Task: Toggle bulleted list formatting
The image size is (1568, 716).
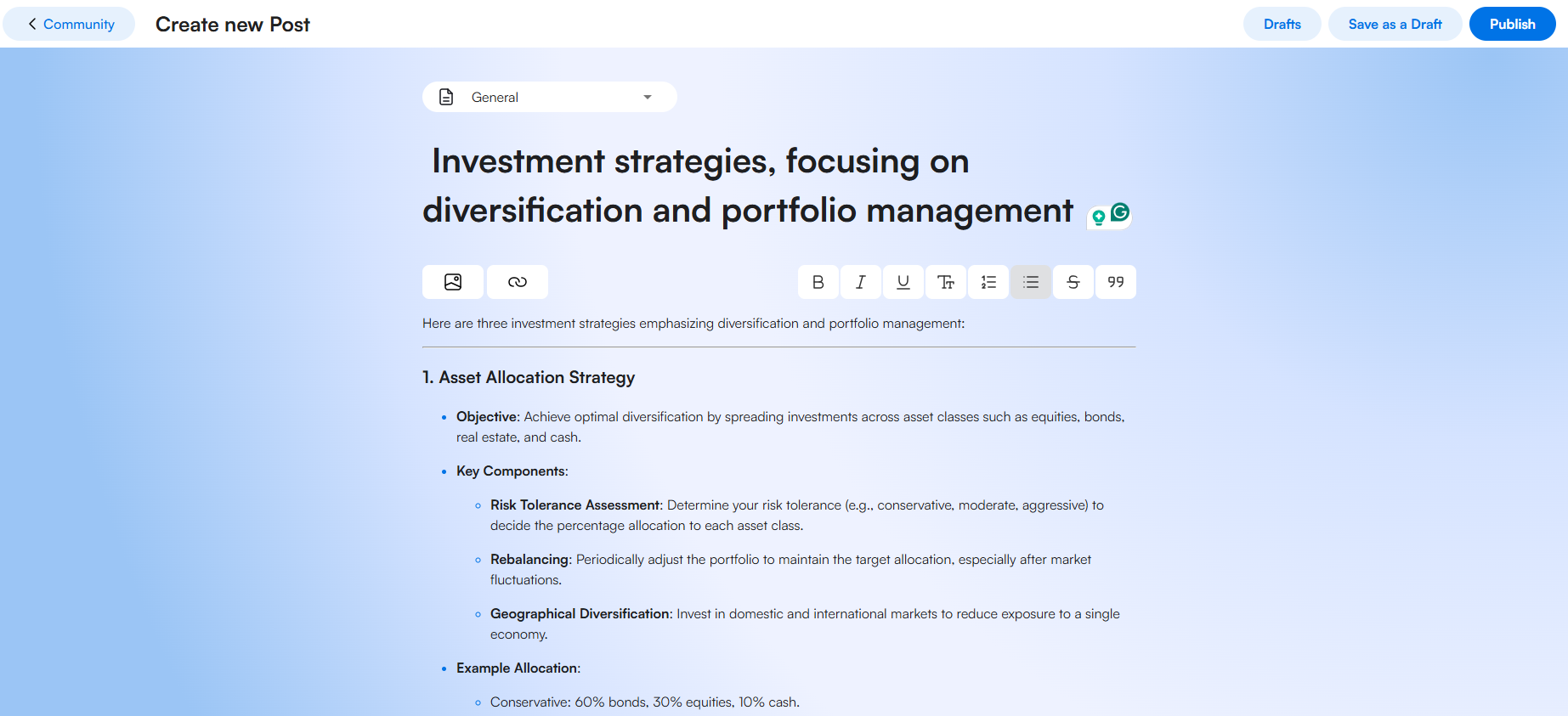Action: pyautogui.click(x=1031, y=282)
